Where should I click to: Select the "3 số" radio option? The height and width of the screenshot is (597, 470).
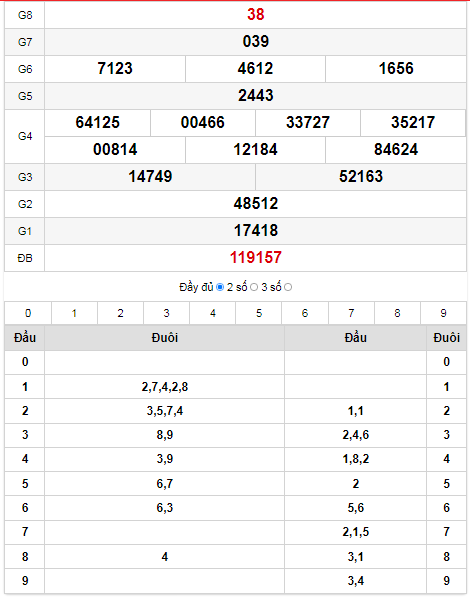pyautogui.click(x=288, y=287)
